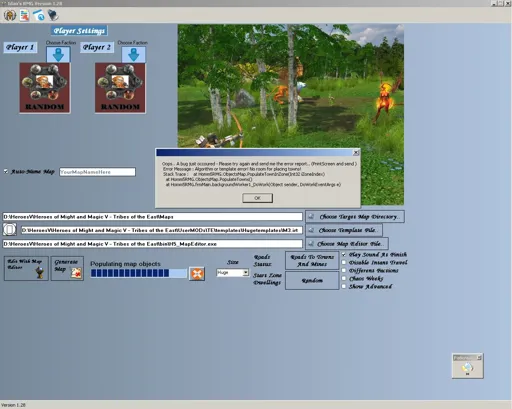Click Start Zone Dwellings Random button

tap(312, 281)
